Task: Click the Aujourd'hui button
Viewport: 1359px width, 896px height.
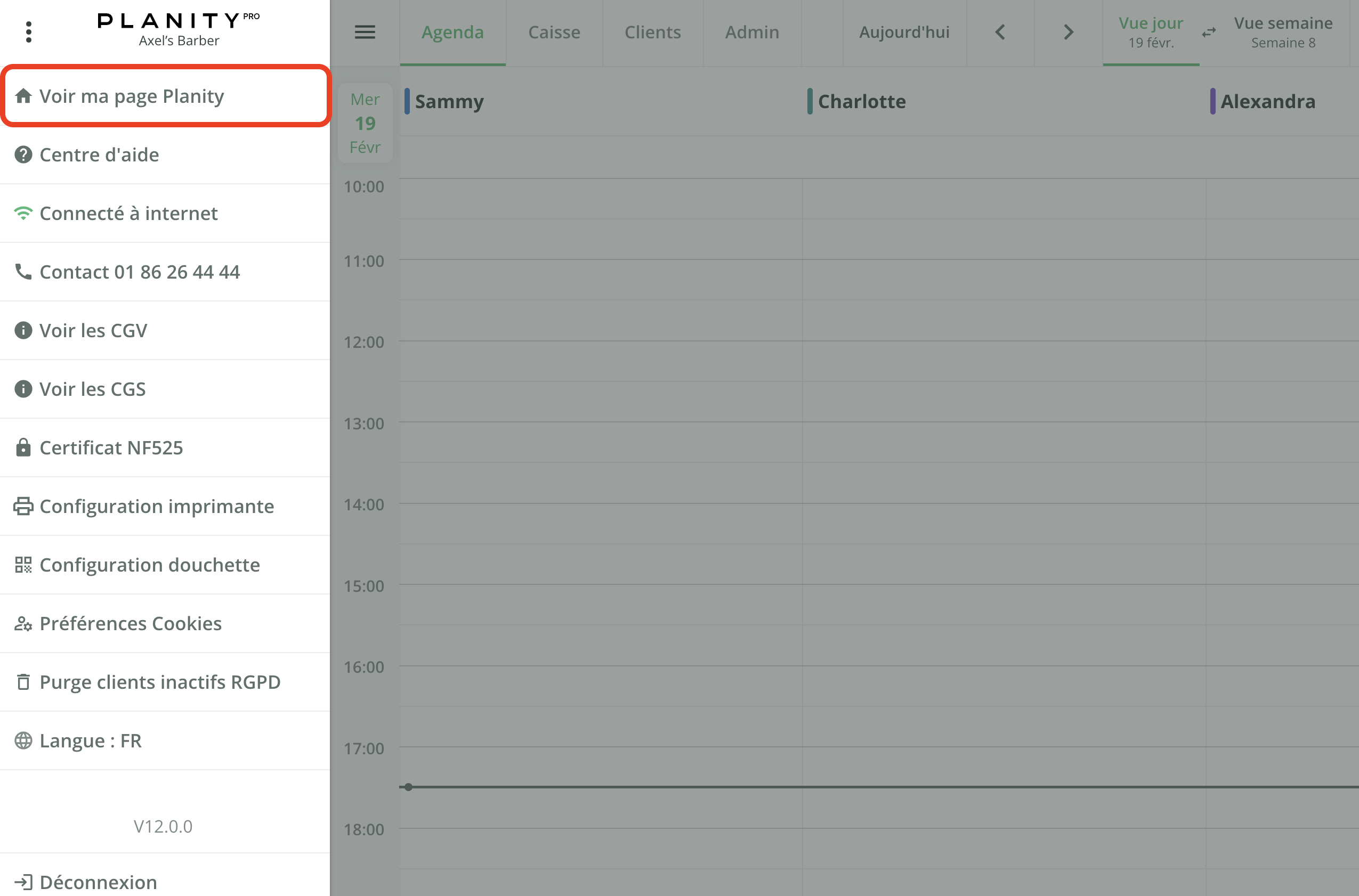Action: coord(904,32)
